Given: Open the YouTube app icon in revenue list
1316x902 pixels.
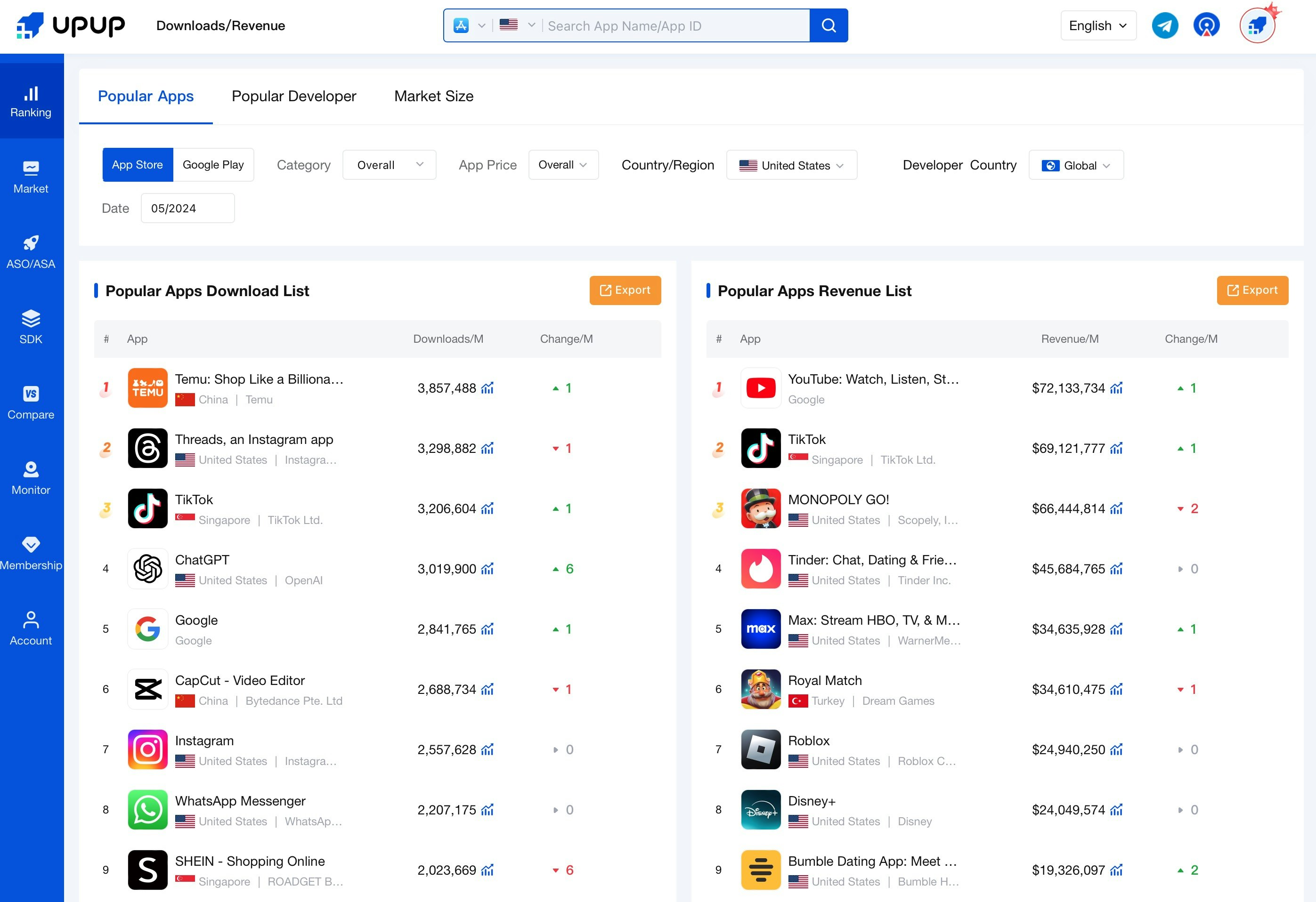Looking at the screenshot, I should pos(761,388).
